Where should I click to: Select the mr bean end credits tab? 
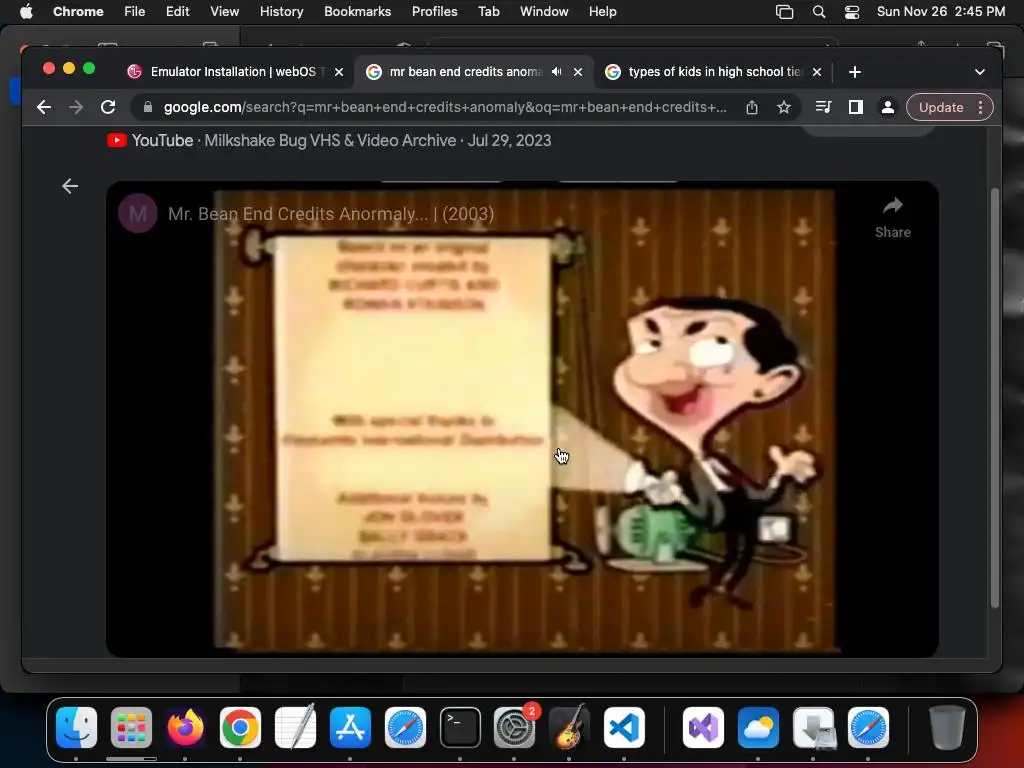coord(466,72)
